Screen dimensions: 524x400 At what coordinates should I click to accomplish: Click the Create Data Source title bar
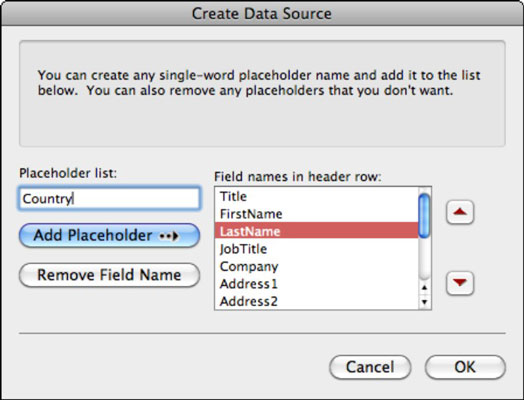262,13
